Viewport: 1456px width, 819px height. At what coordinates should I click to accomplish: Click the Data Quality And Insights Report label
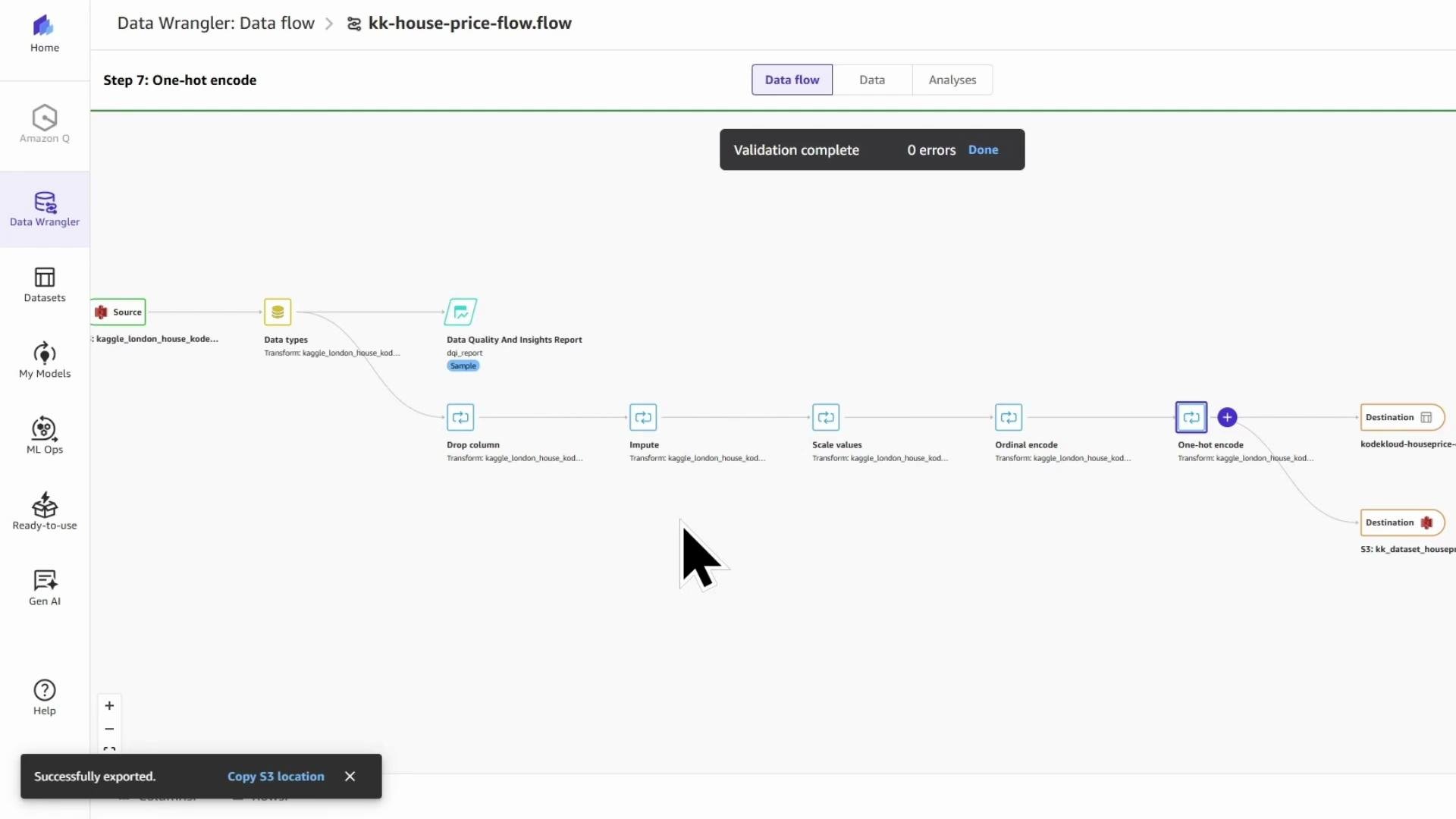[x=514, y=340]
